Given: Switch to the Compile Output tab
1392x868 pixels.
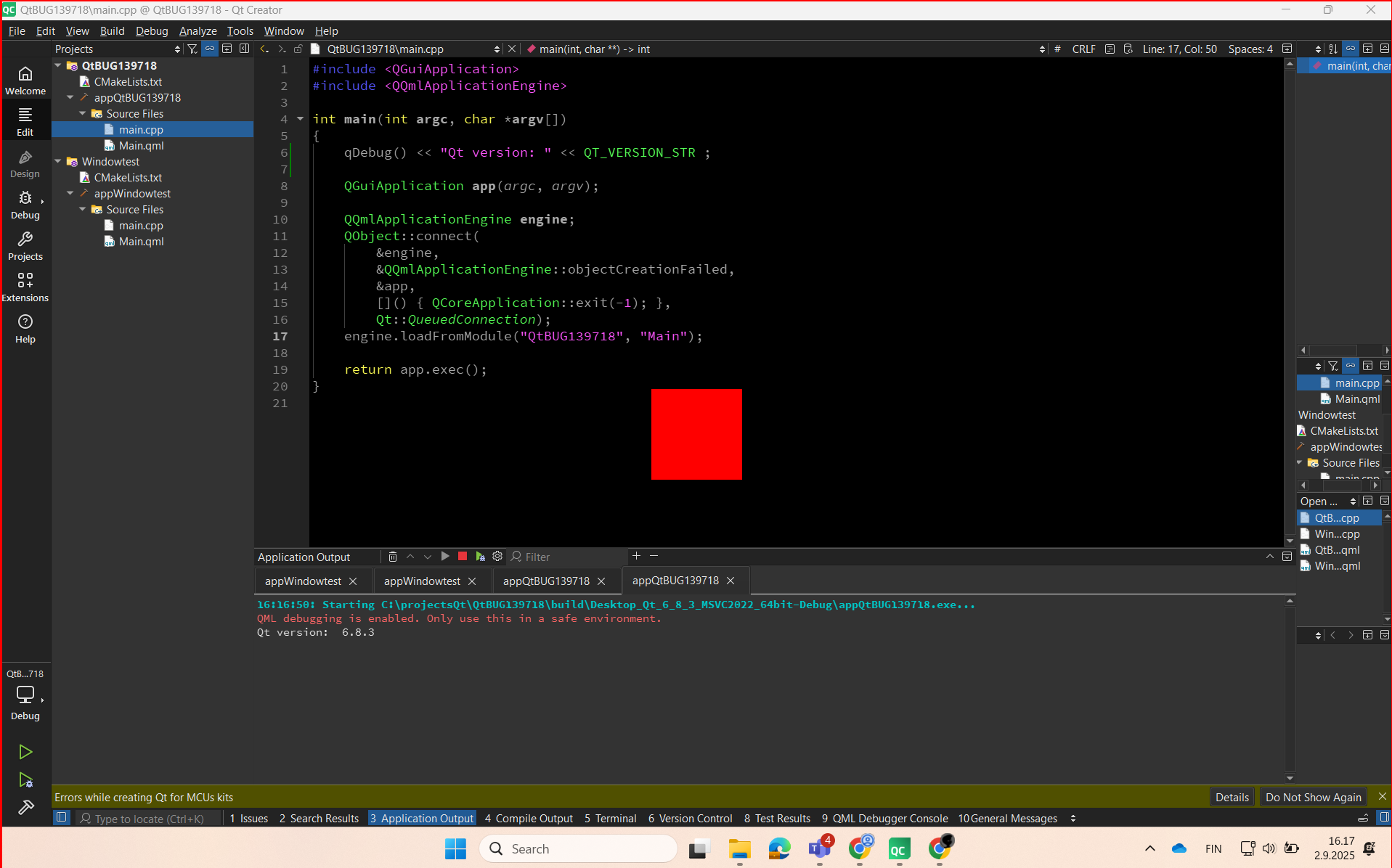Looking at the screenshot, I should point(529,818).
